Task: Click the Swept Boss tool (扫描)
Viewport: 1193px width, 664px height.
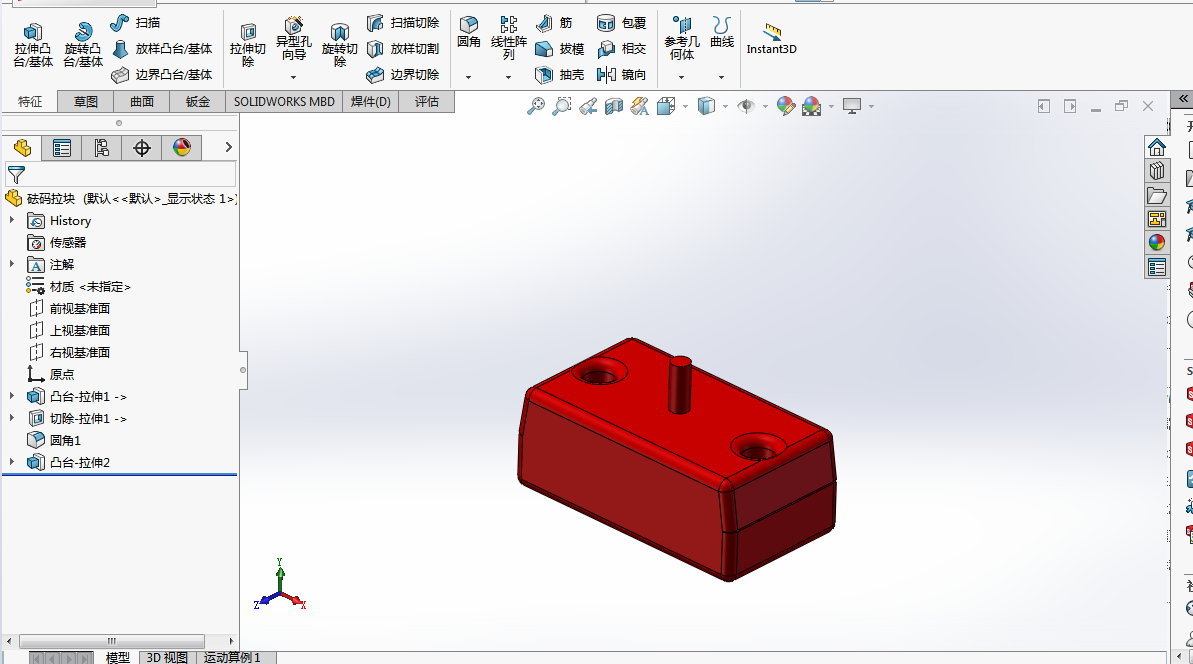Action: pyautogui.click(x=135, y=23)
